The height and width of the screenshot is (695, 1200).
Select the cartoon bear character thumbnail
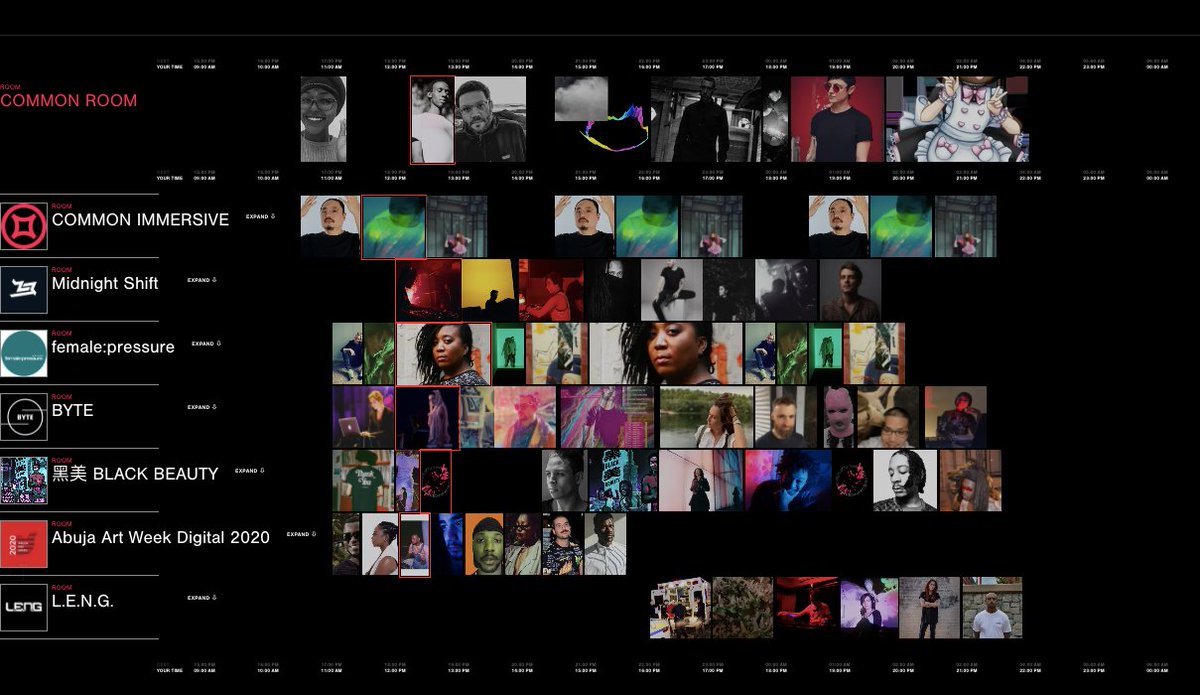point(958,120)
